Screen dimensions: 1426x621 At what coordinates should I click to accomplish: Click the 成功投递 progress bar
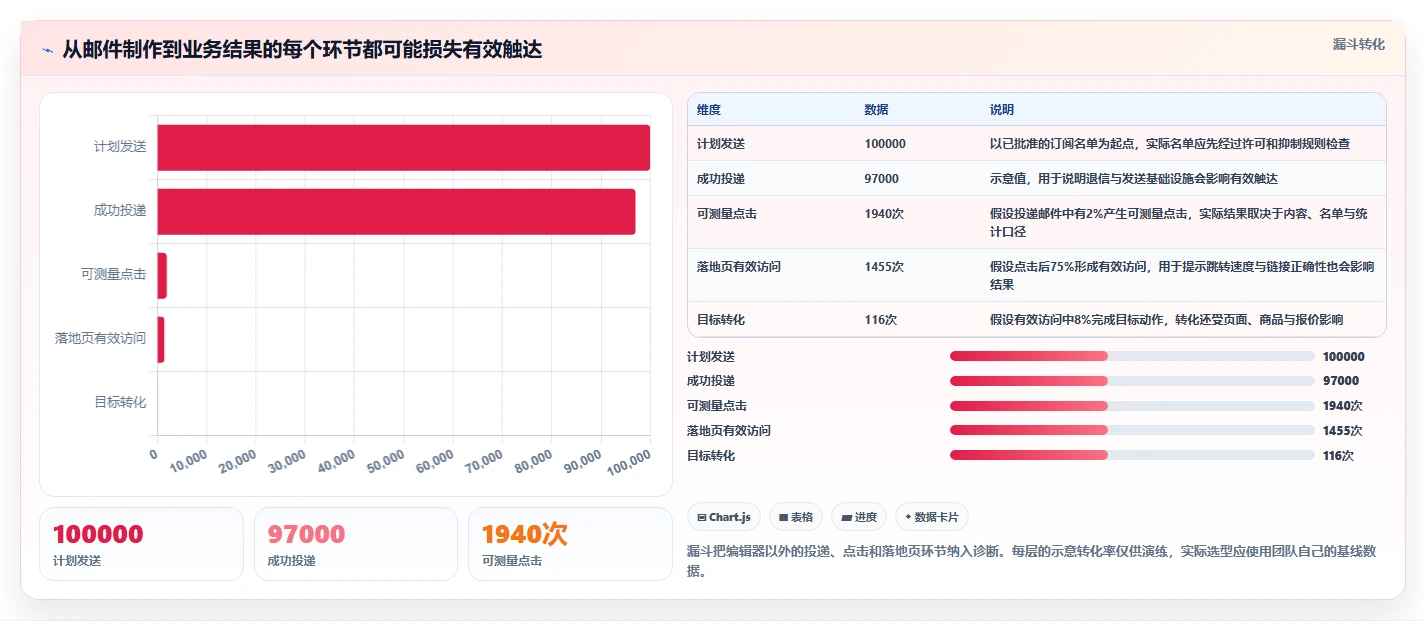[x=1132, y=381]
